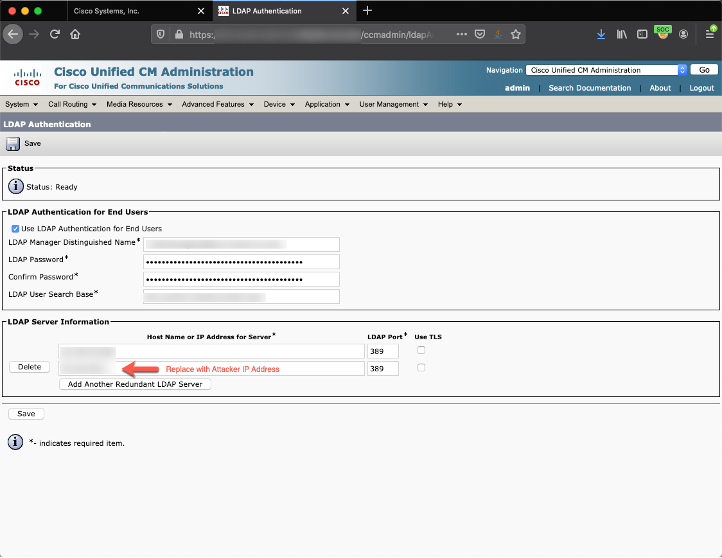Click the second LDAP Port field
722x558 pixels.
tap(383, 368)
